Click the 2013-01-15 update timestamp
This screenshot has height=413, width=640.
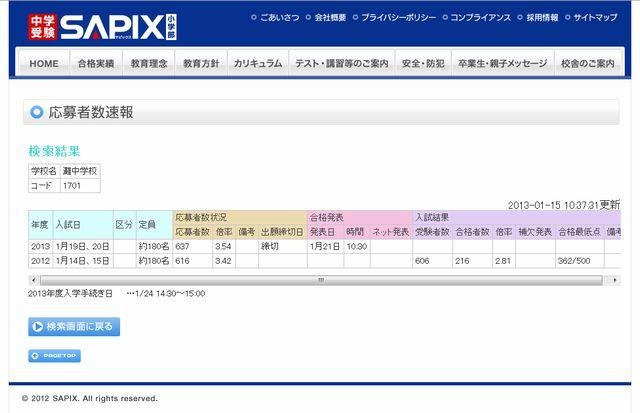[564, 205]
